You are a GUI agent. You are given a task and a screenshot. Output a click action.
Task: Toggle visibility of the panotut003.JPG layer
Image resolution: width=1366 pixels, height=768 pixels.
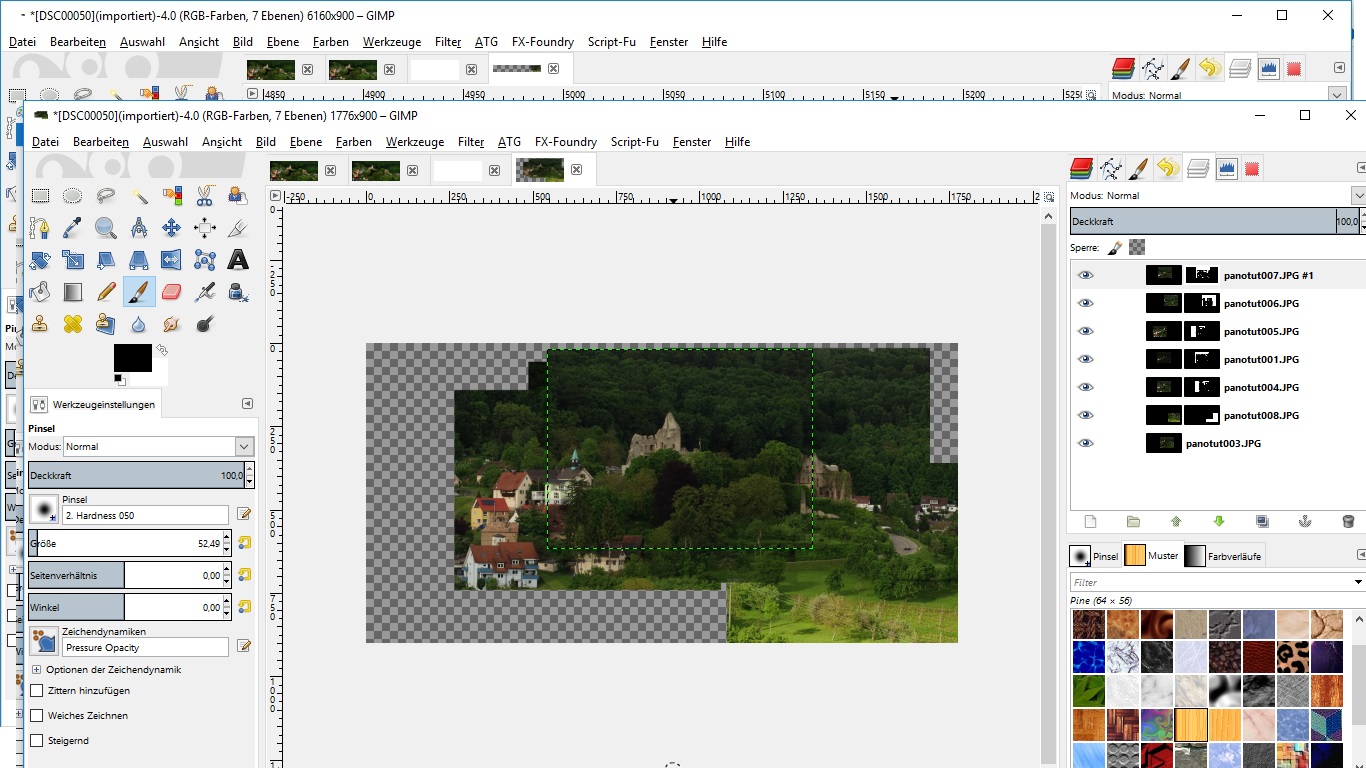tap(1086, 443)
